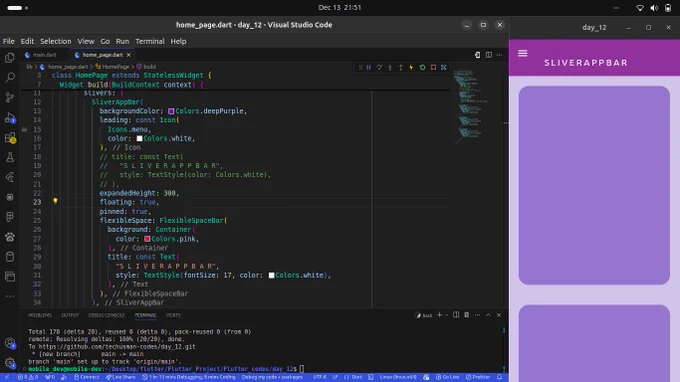Open the Extensions view
Image resolution: width=680 pixels, height=382 pixels.
pos(10,138)
